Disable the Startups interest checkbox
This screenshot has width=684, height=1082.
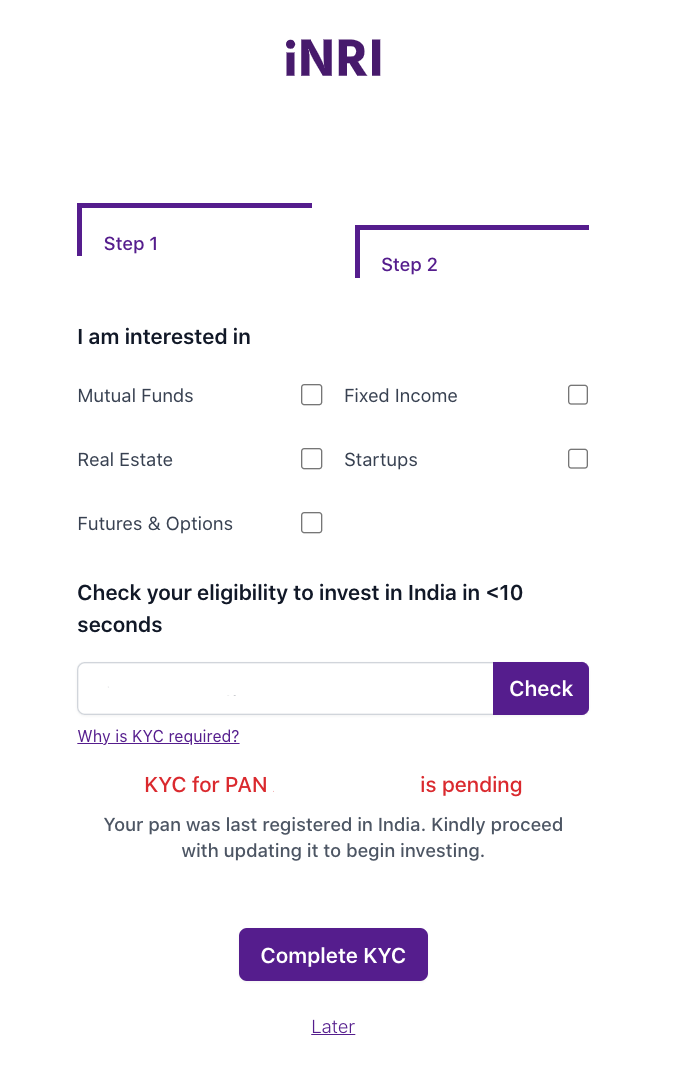pos(577,459)
